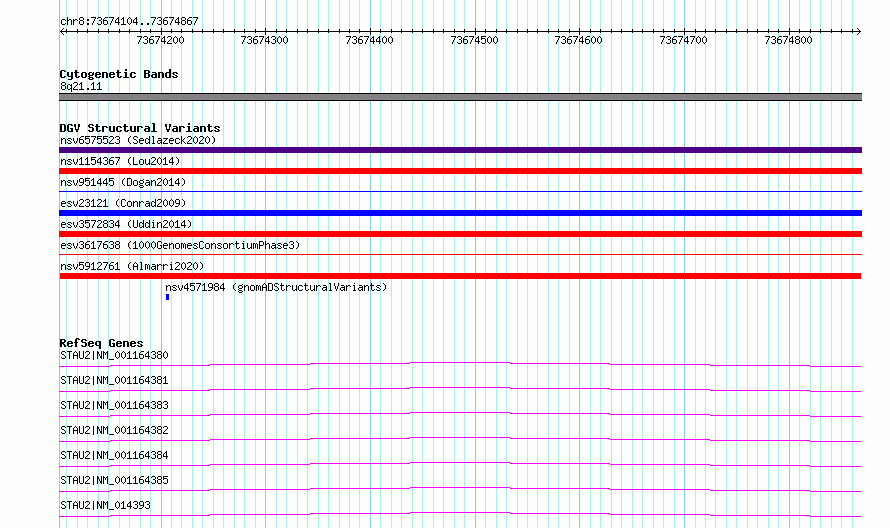Select the purple nsv6575523 variant bar

(460, 150)
